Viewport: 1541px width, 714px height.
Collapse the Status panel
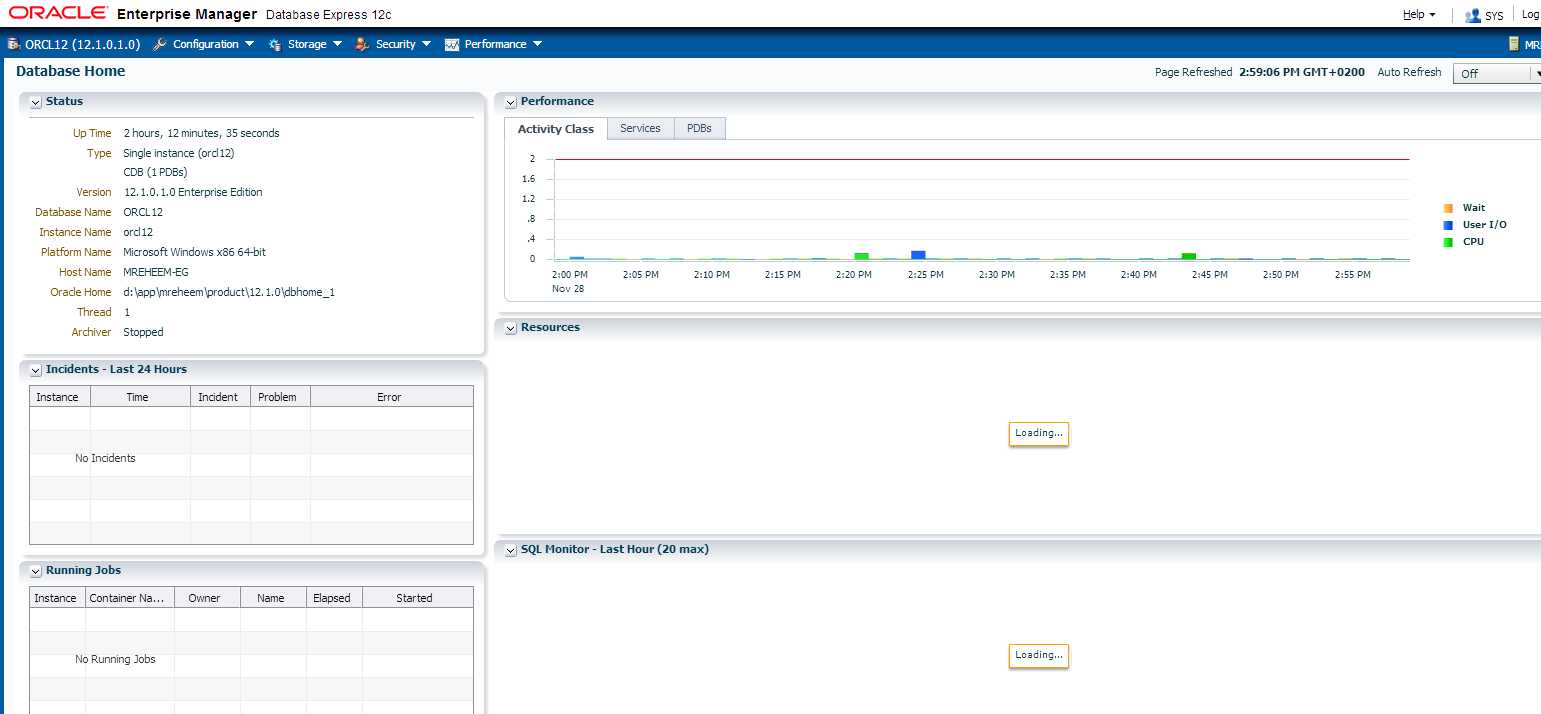click(35, 102)
